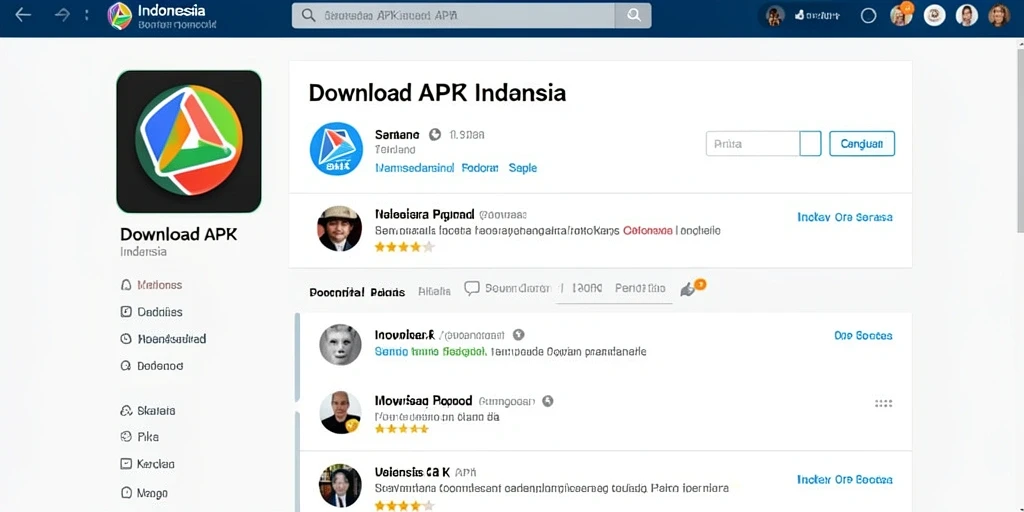Click the square icon beside Dadaiies
Screen dimensions: 1024x512
pos(127,312)
